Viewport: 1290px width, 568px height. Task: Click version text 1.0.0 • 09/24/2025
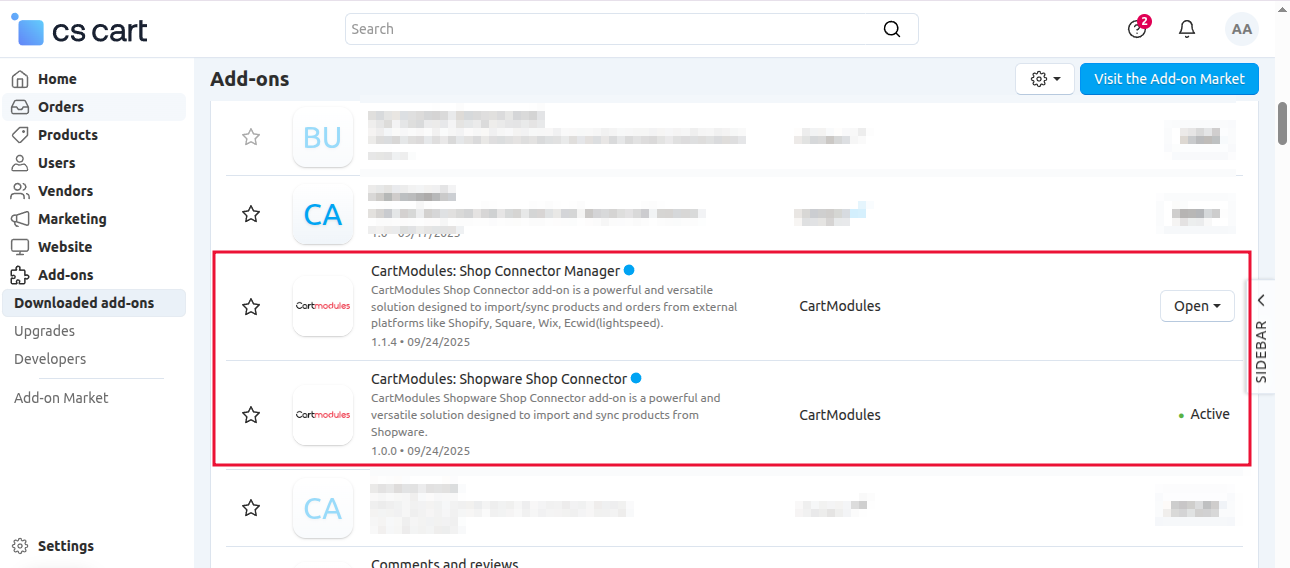[420, 451]
